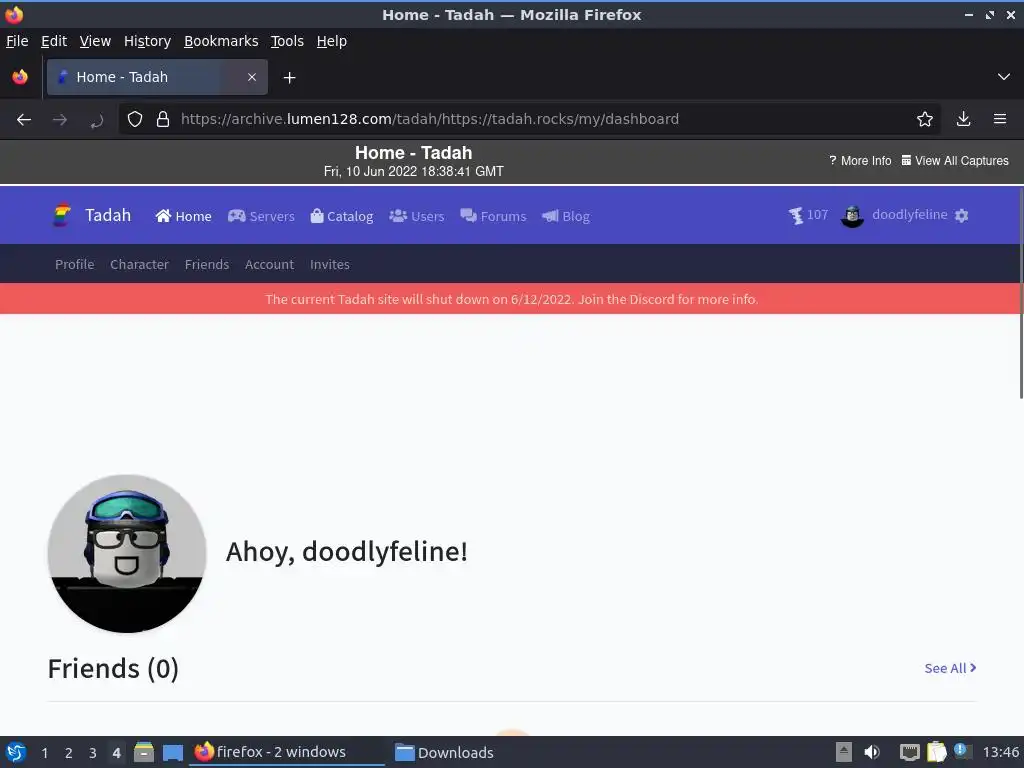Open the Firefox downloads panel
Image resolution: width=1024 pixels, height=768 pixels.
[963, 119]
